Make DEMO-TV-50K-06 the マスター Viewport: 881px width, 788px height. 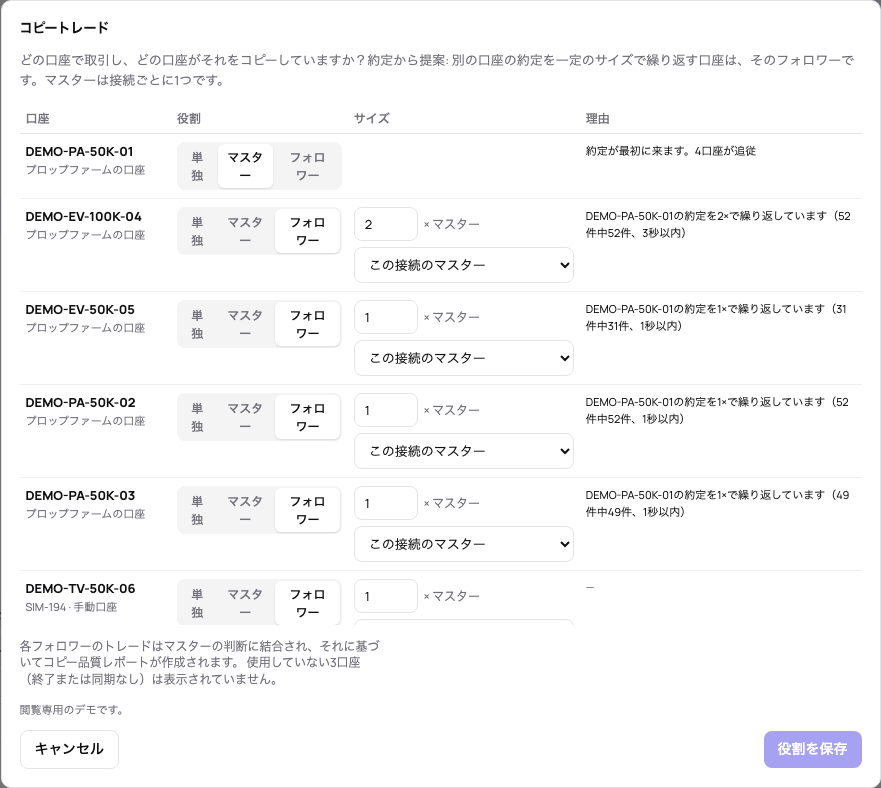[246, 603]
